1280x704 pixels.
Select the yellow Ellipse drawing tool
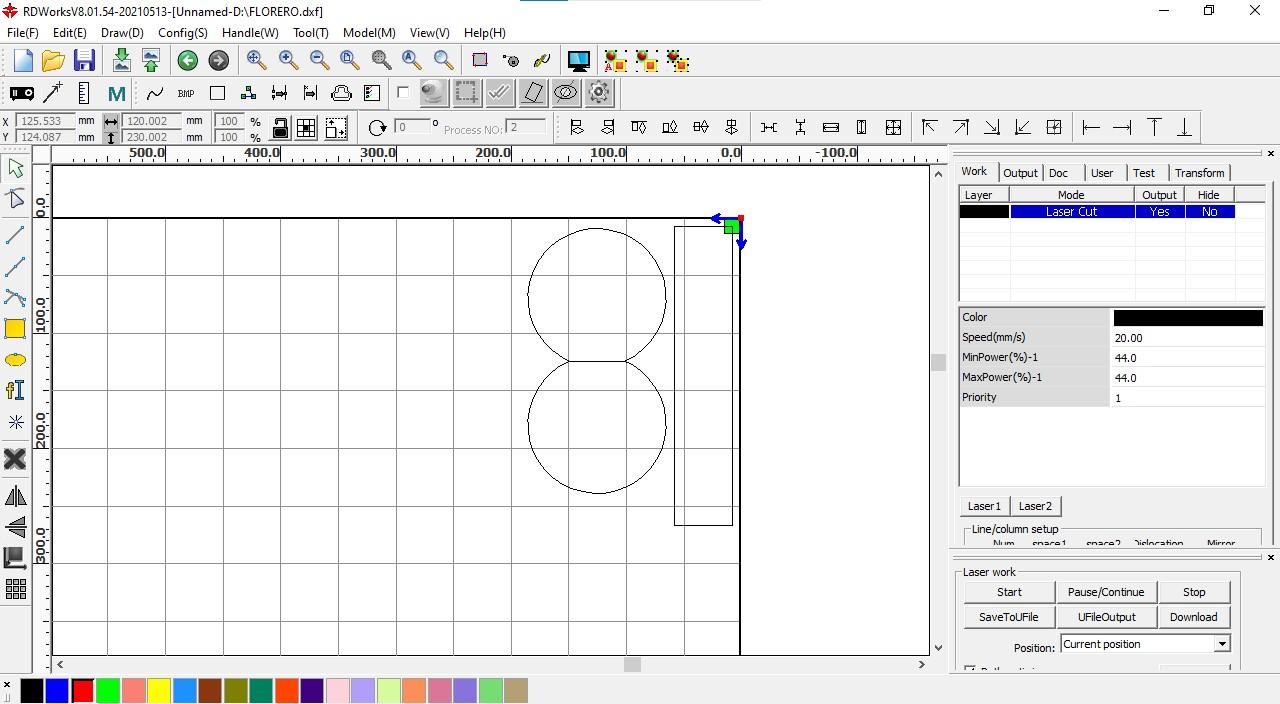pyautogui.click(x=15, y=360)
